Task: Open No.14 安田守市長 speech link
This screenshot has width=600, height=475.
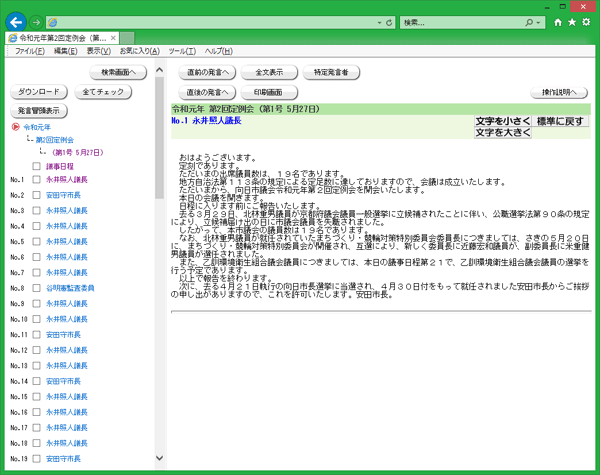Action: click(x=63, y=381)
